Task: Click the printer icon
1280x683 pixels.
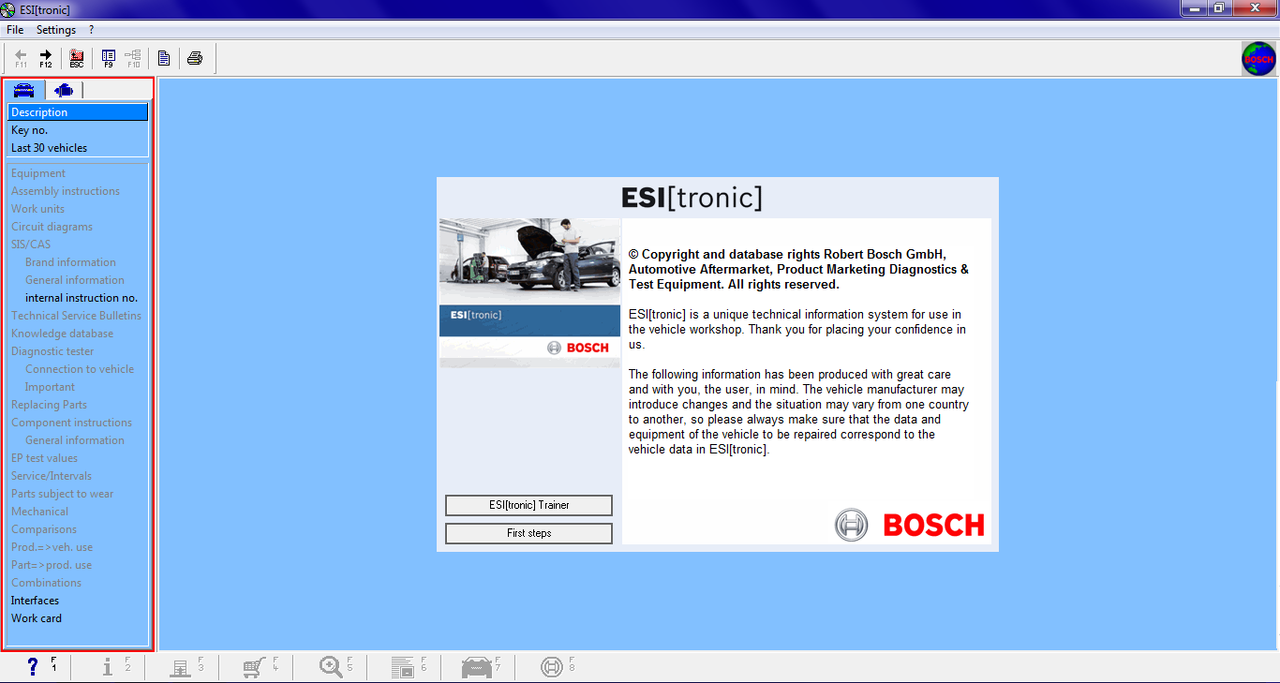Action: 195,58
